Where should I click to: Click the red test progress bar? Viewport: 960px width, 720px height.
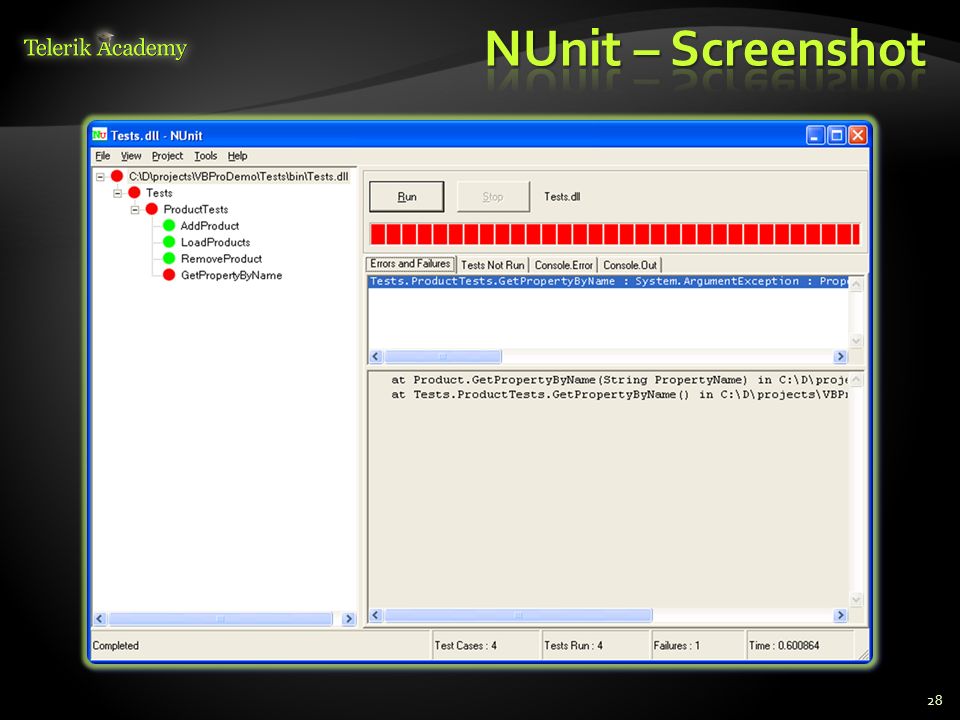(x=615, y=234)
